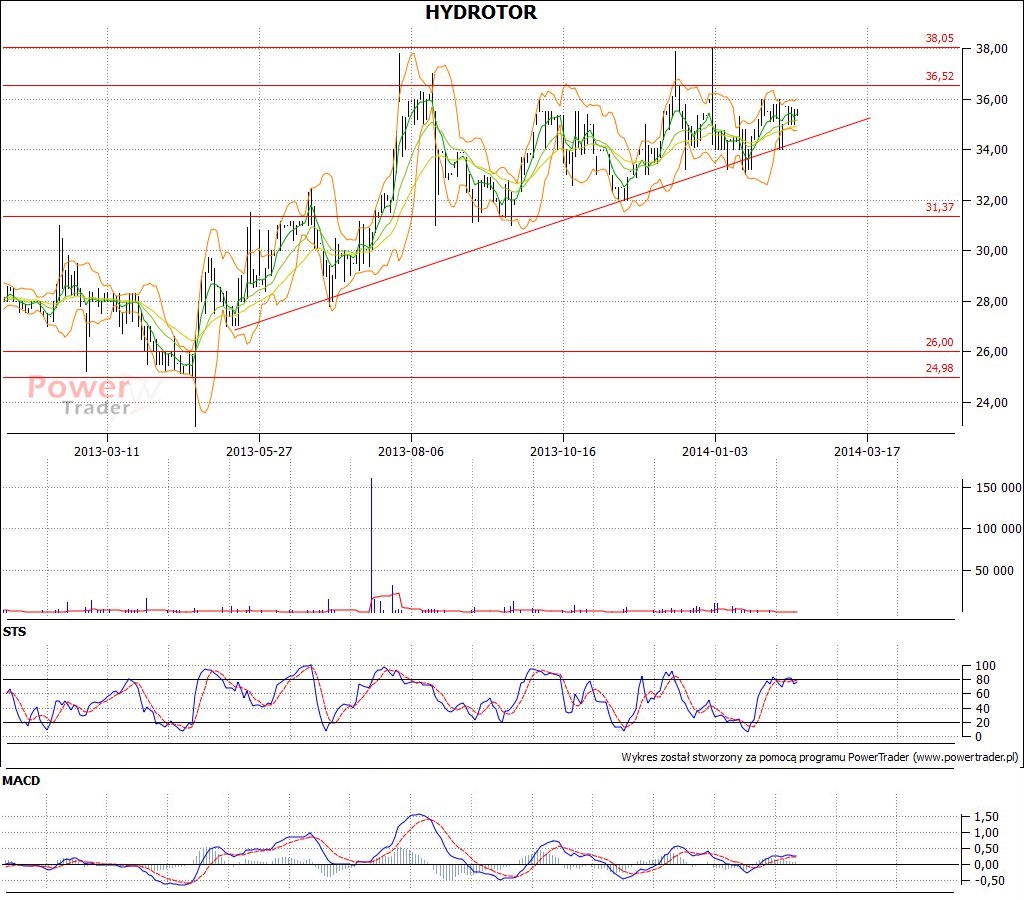The image size is (1024, 900).
Task: Click the 24,00 price axis value
Action: [x=991, y=403]
